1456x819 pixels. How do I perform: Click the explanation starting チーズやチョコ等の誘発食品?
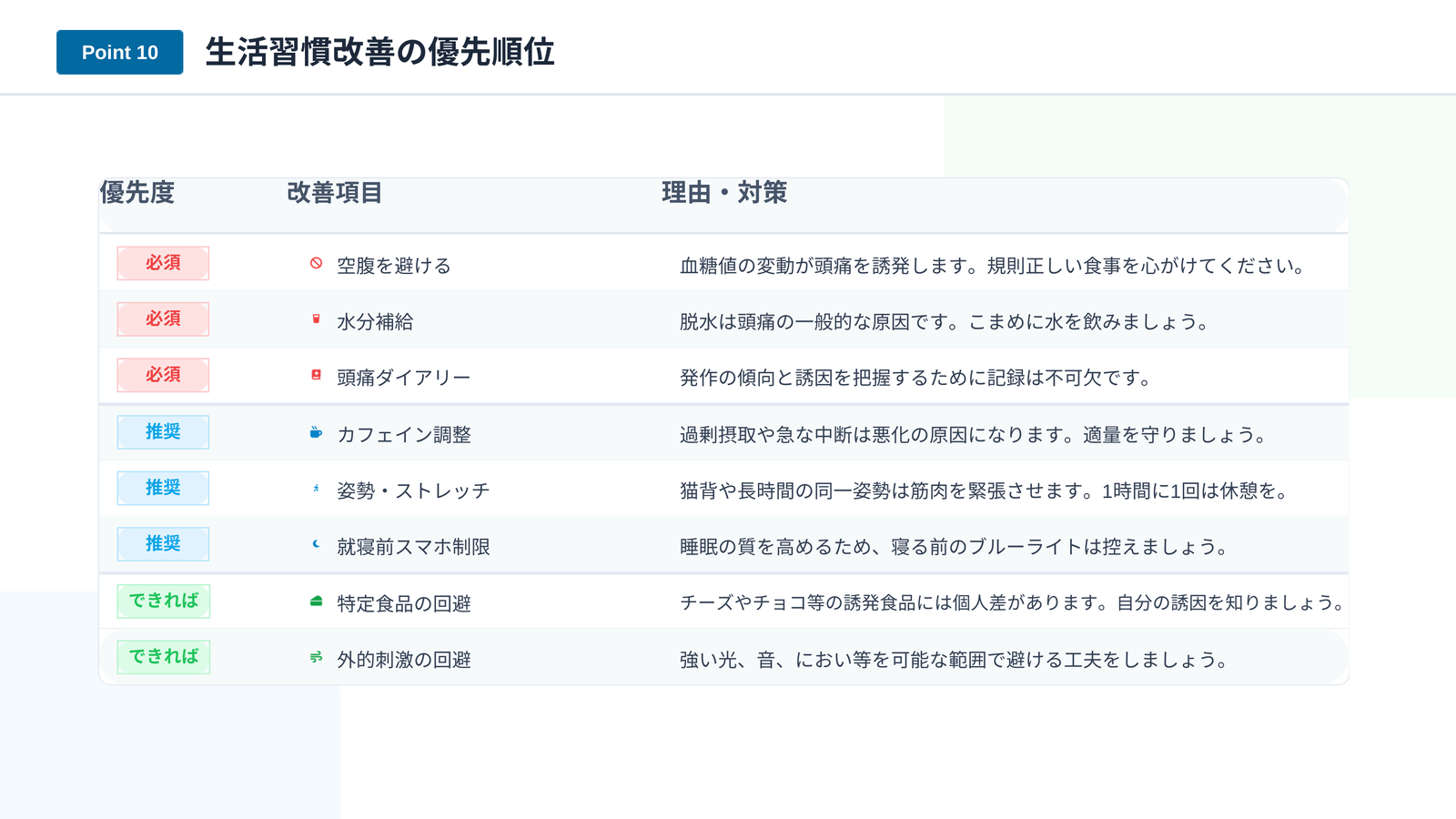pyautogui.click(x=1013, y=603)
